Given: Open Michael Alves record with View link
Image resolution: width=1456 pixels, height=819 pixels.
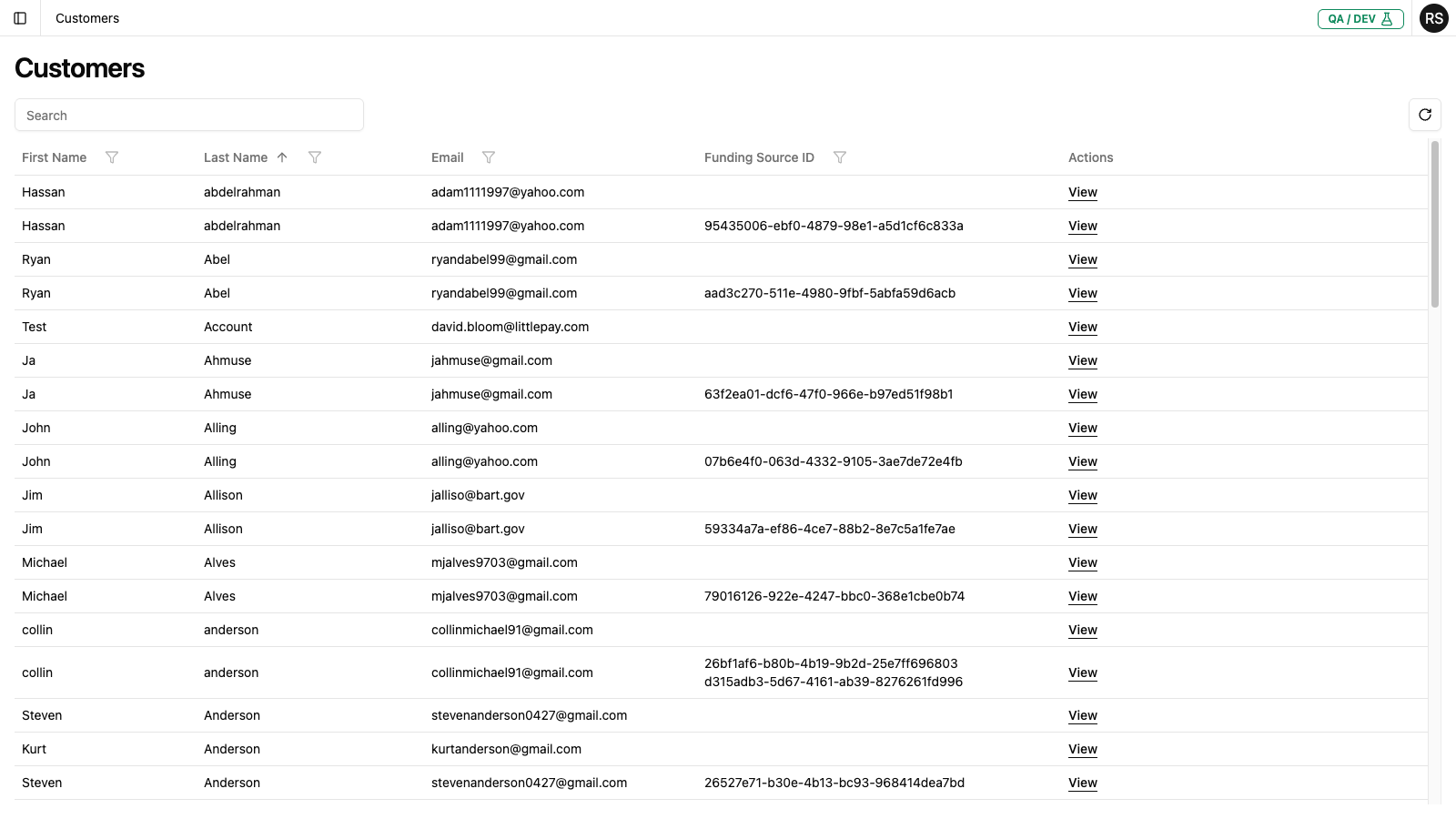Looking at the screenshot, I should click(1082, 562).
